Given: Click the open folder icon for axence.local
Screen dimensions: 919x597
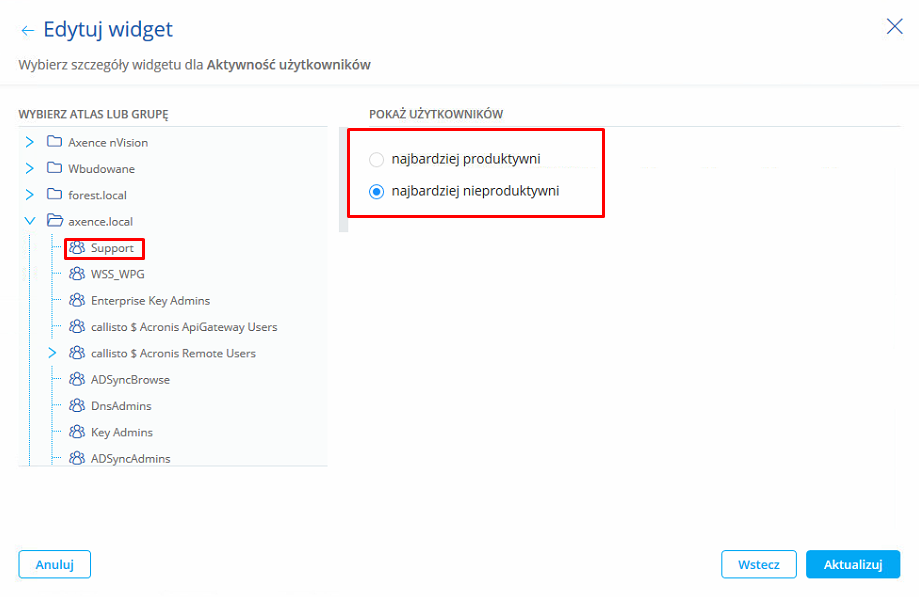Looking at the screenshot, I should (55, 221).
